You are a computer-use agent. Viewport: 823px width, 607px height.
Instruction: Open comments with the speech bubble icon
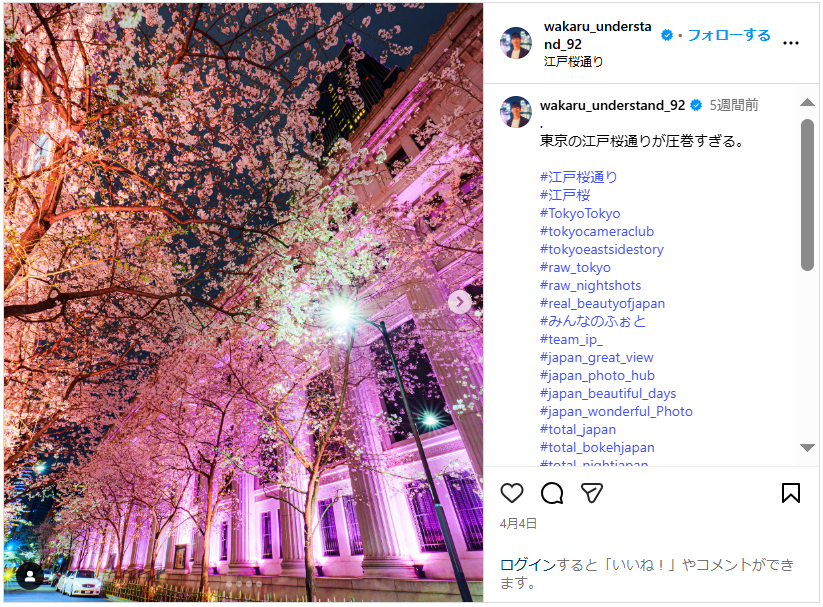click(552, 493)
